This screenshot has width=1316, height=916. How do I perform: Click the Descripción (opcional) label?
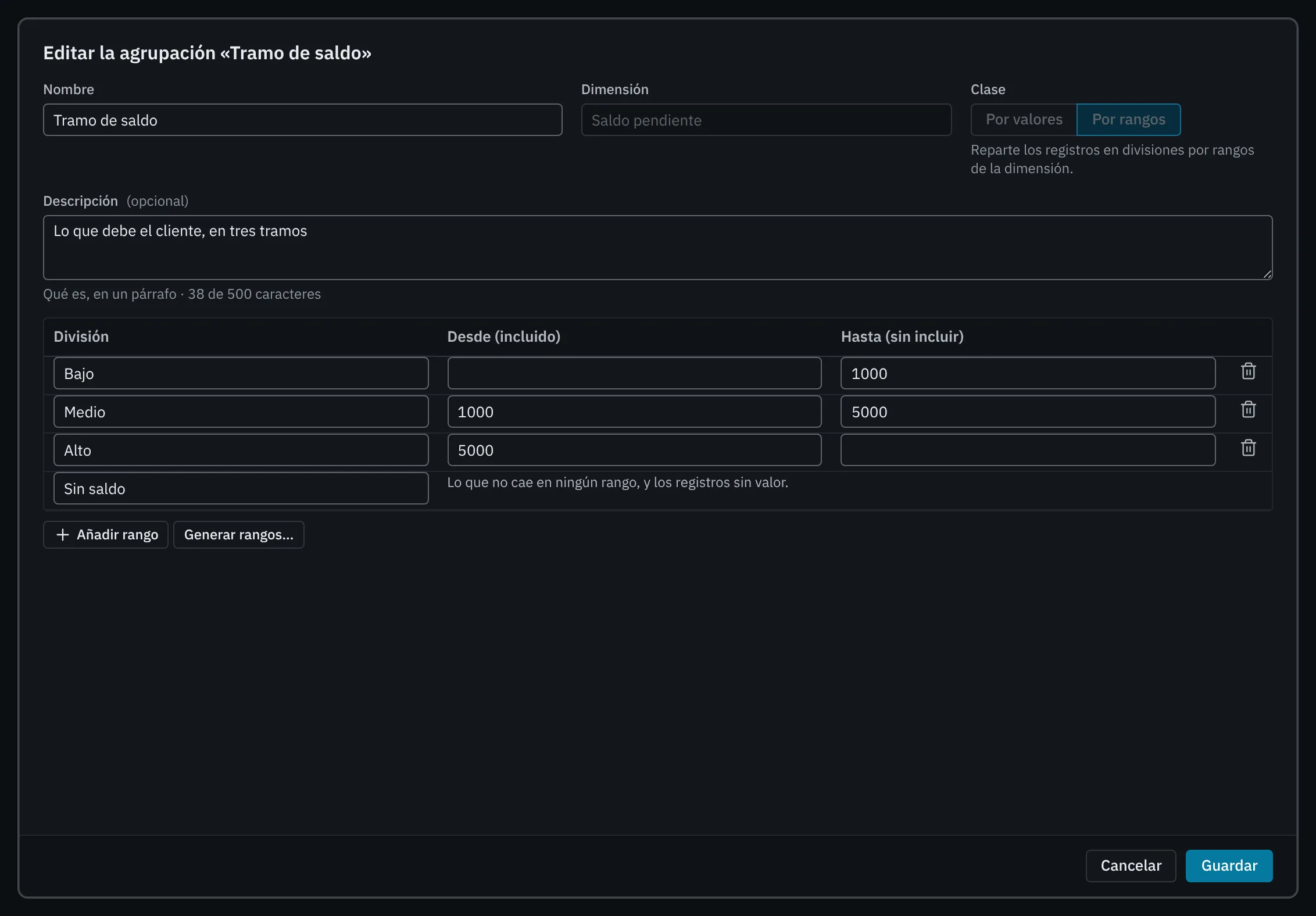coord(116,201)
